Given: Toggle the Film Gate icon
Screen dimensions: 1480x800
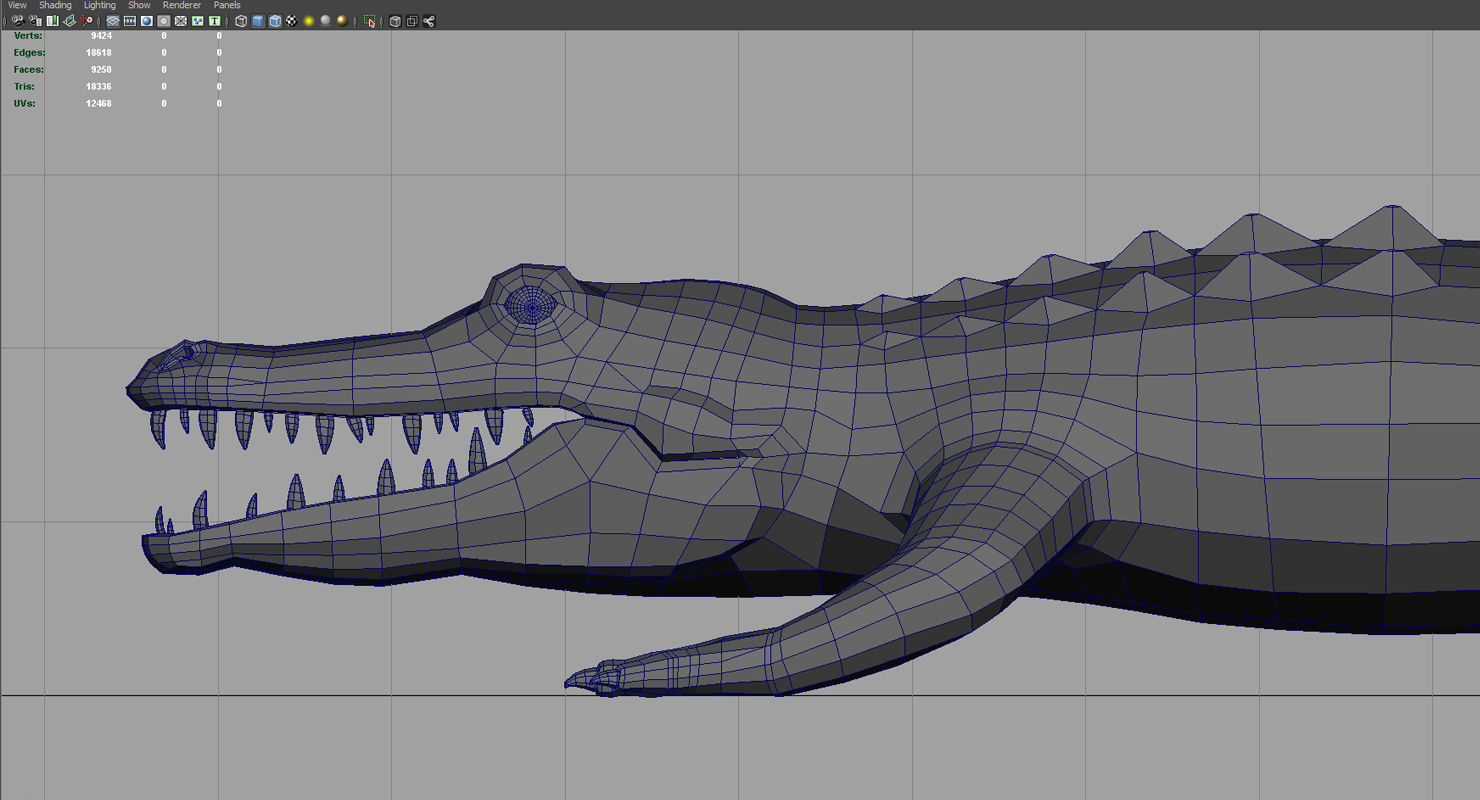Looking at the screenshot, I should (x=130, y=21).
